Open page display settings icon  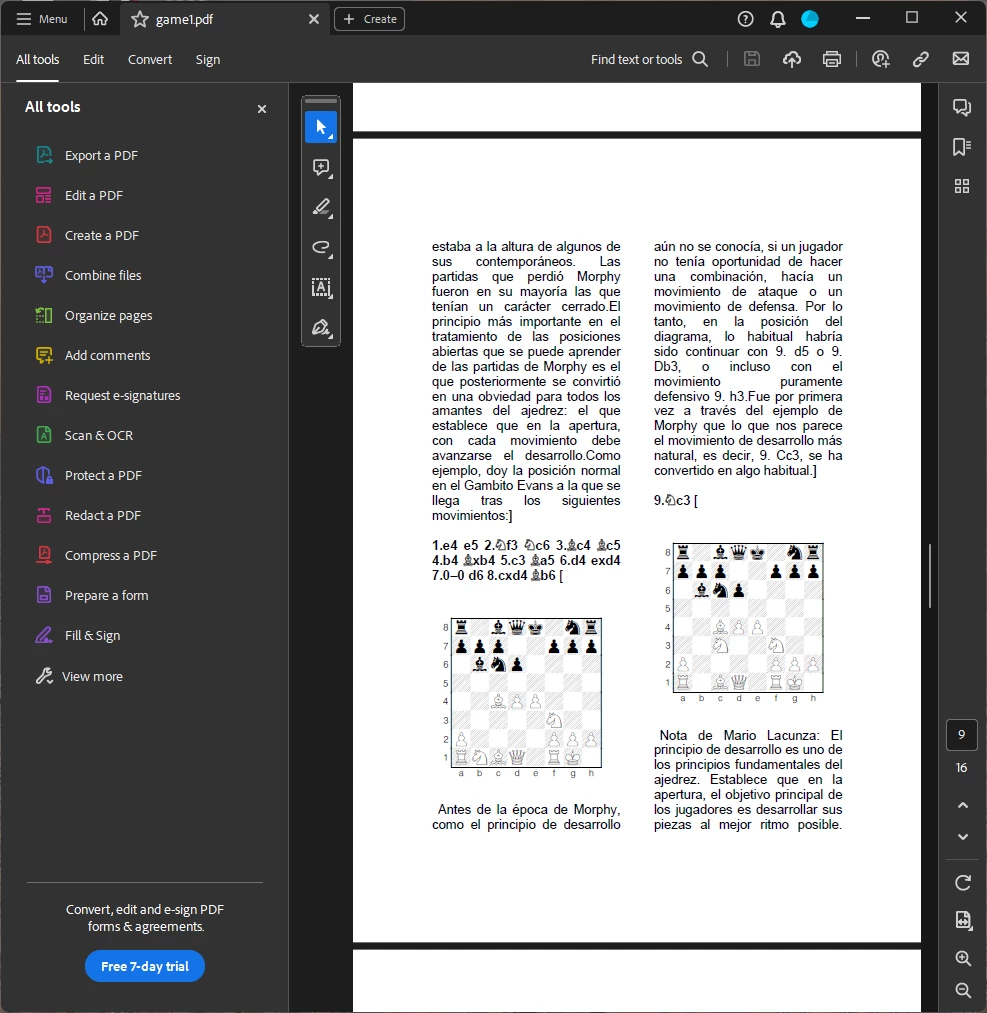962,920
